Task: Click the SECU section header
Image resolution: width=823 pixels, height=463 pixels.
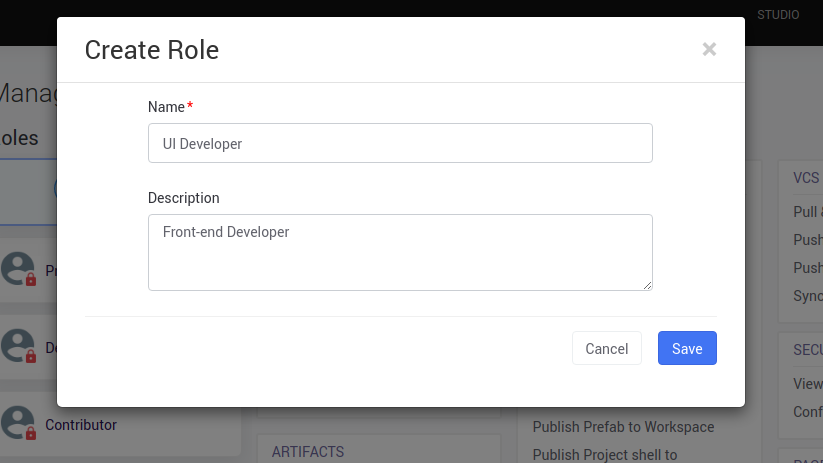Action: coord(807,350)
